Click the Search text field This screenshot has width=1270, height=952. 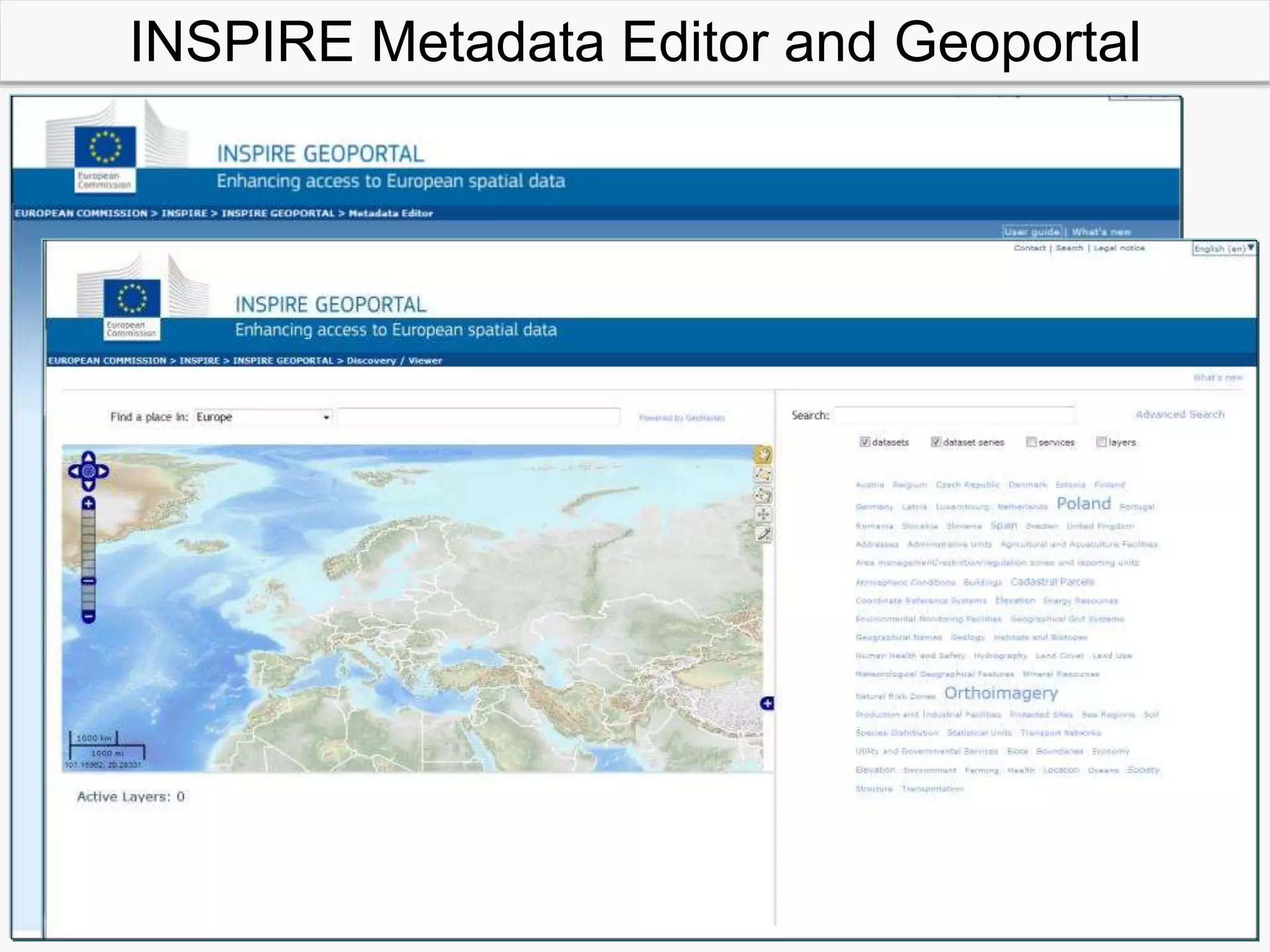(954, 415)
